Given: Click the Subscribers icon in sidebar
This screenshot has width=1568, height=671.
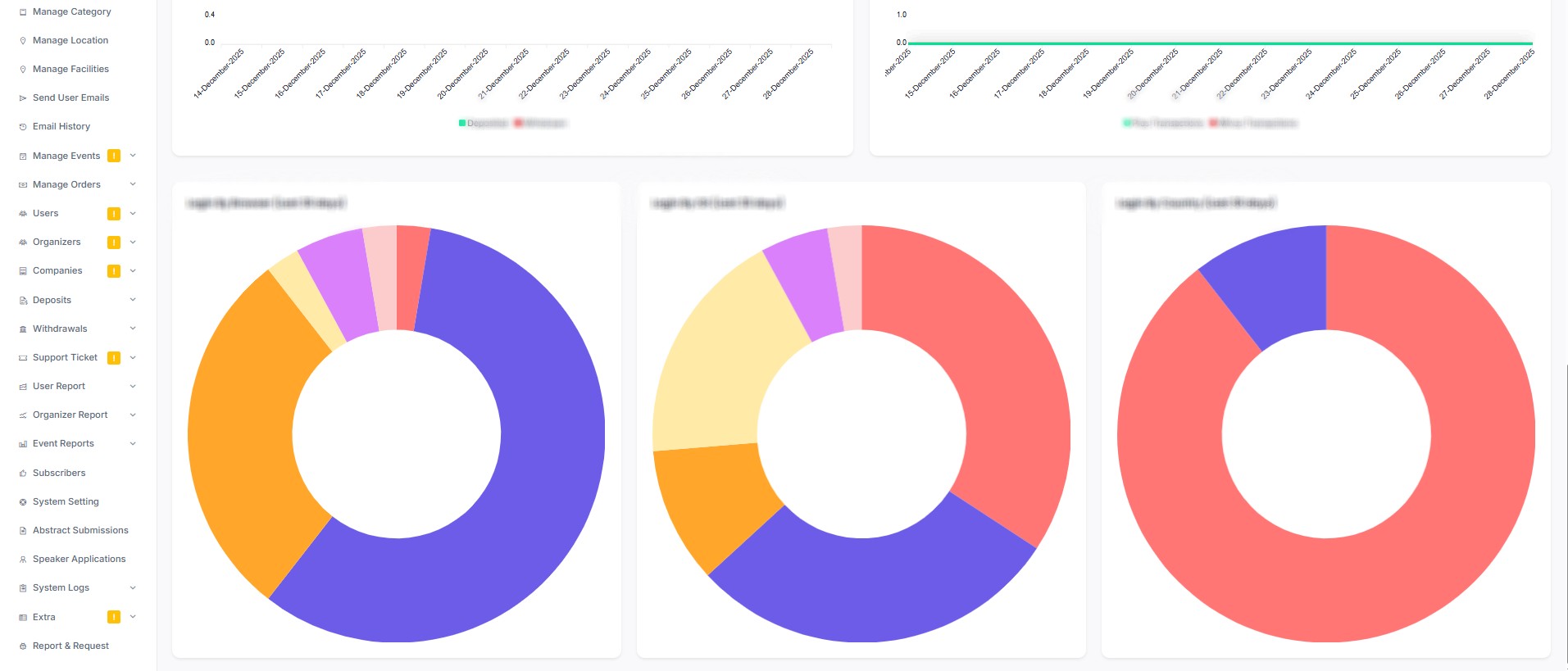Looking at the screenshot, I should [23, 474].
